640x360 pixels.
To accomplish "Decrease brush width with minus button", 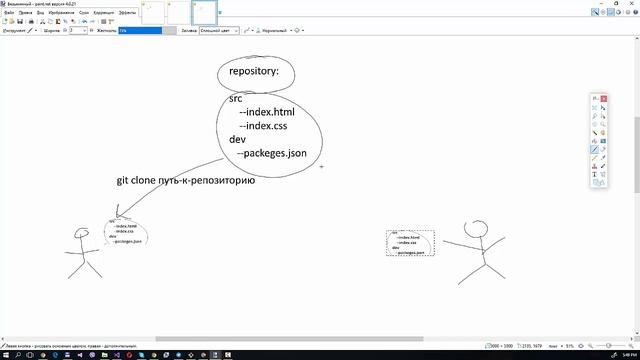I will (x=65, y=31).
